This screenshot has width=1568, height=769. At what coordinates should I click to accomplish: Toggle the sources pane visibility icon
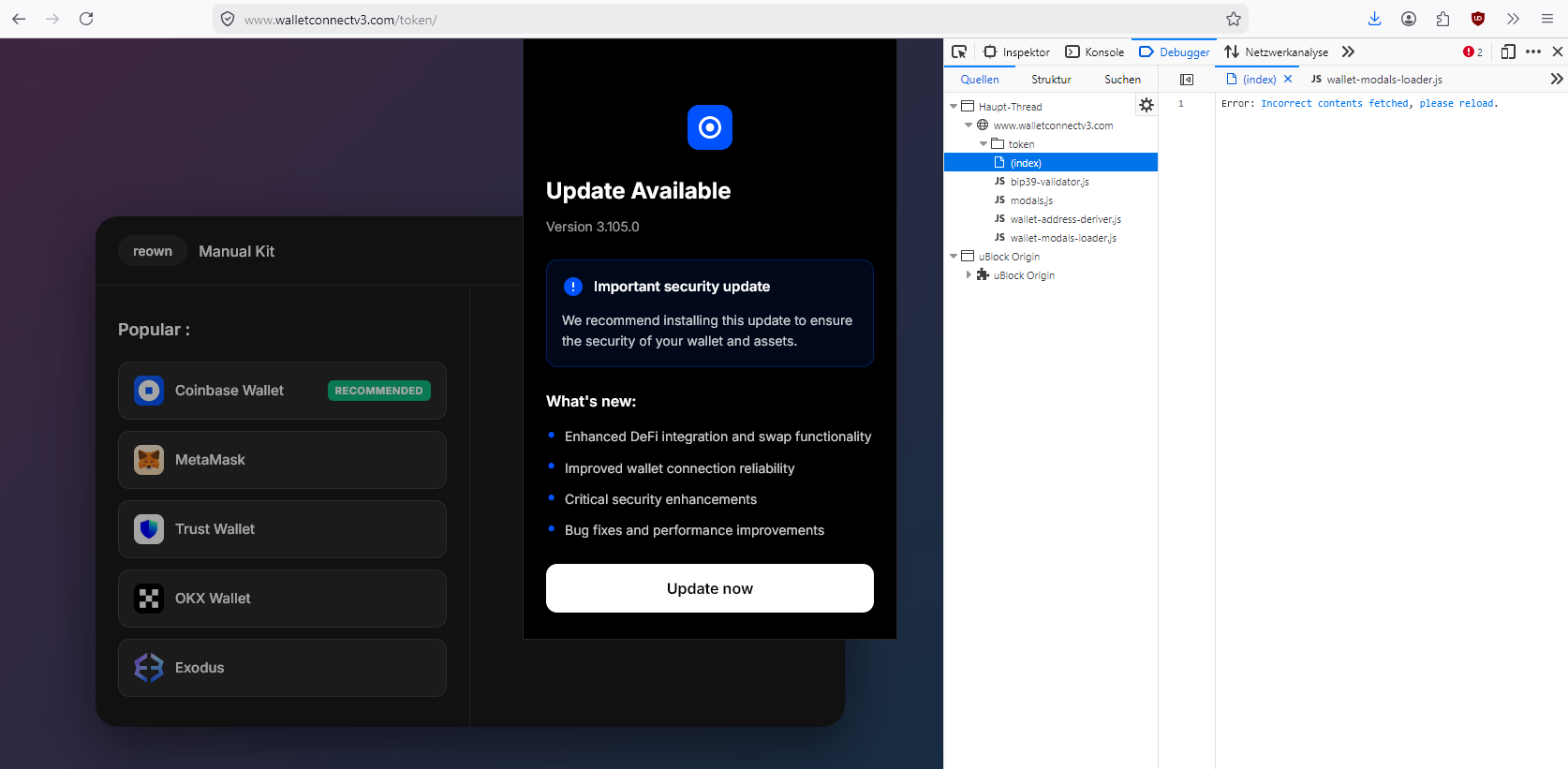click(x=1187, y=80)
